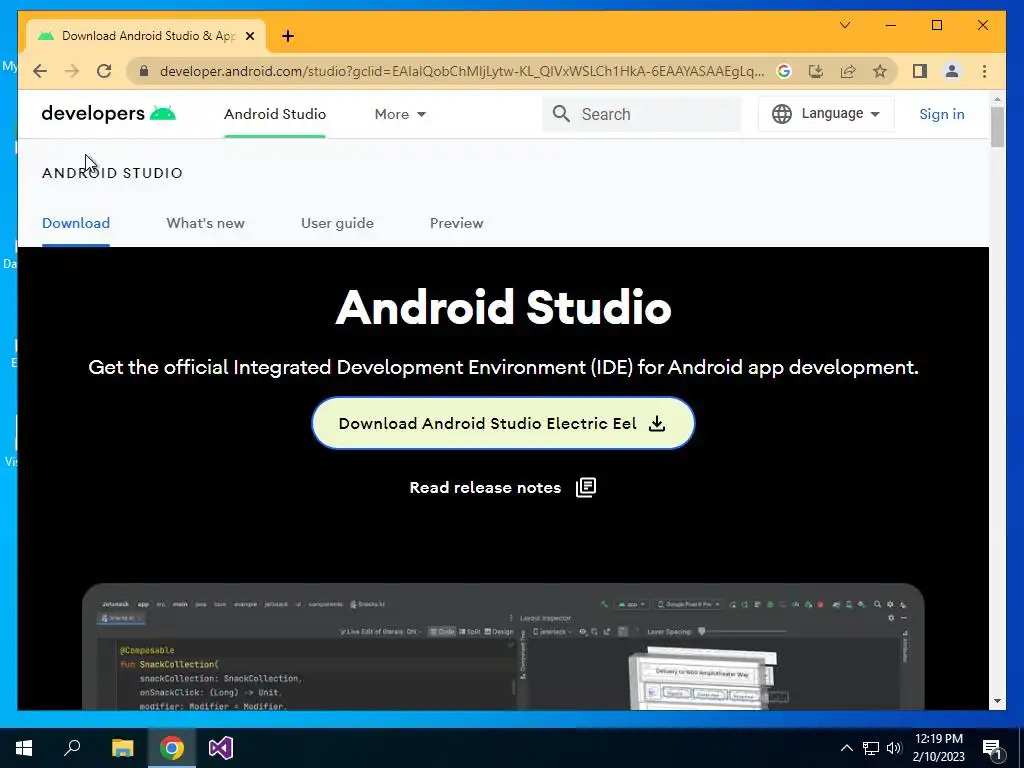Open the notification center icon

(x=993, y=748)
